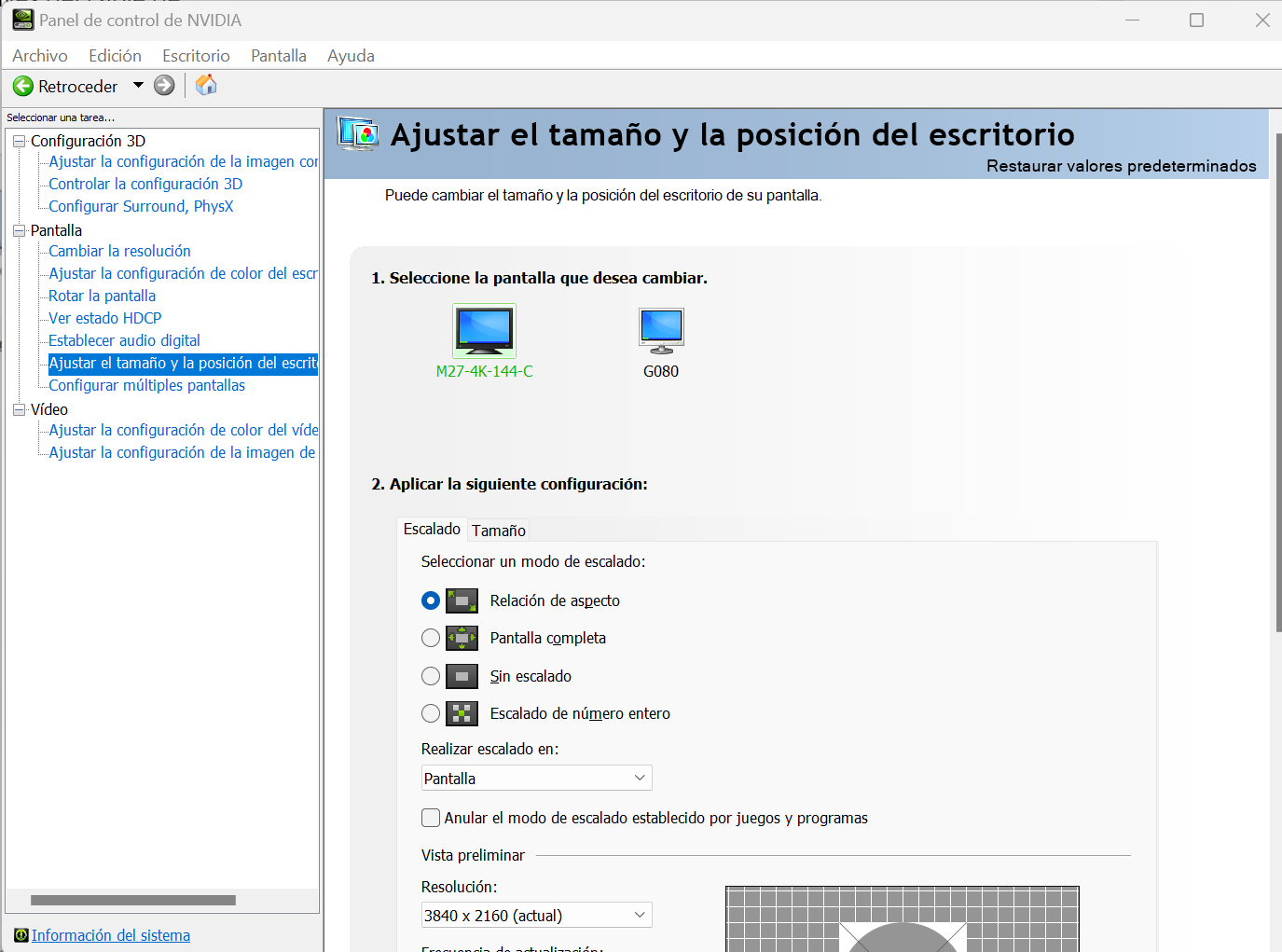1282x952 pixels.
Task: Select the M27-4K-144-C monitor icon
Action: pos(484,331)
